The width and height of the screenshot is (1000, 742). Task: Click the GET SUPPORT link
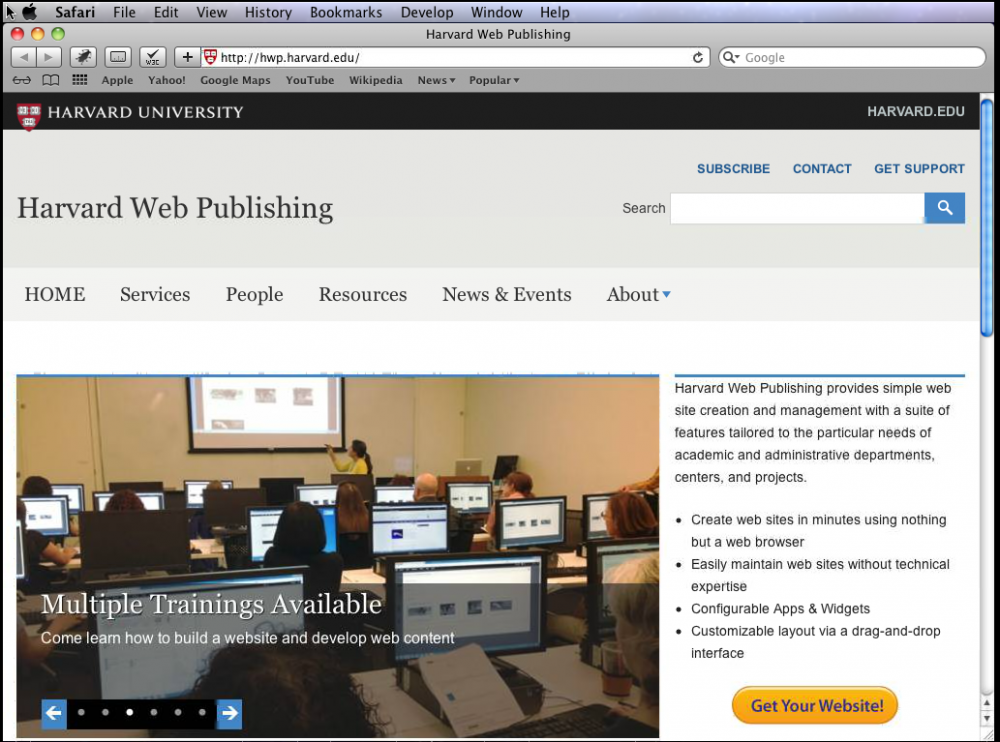tap(919, 168)
